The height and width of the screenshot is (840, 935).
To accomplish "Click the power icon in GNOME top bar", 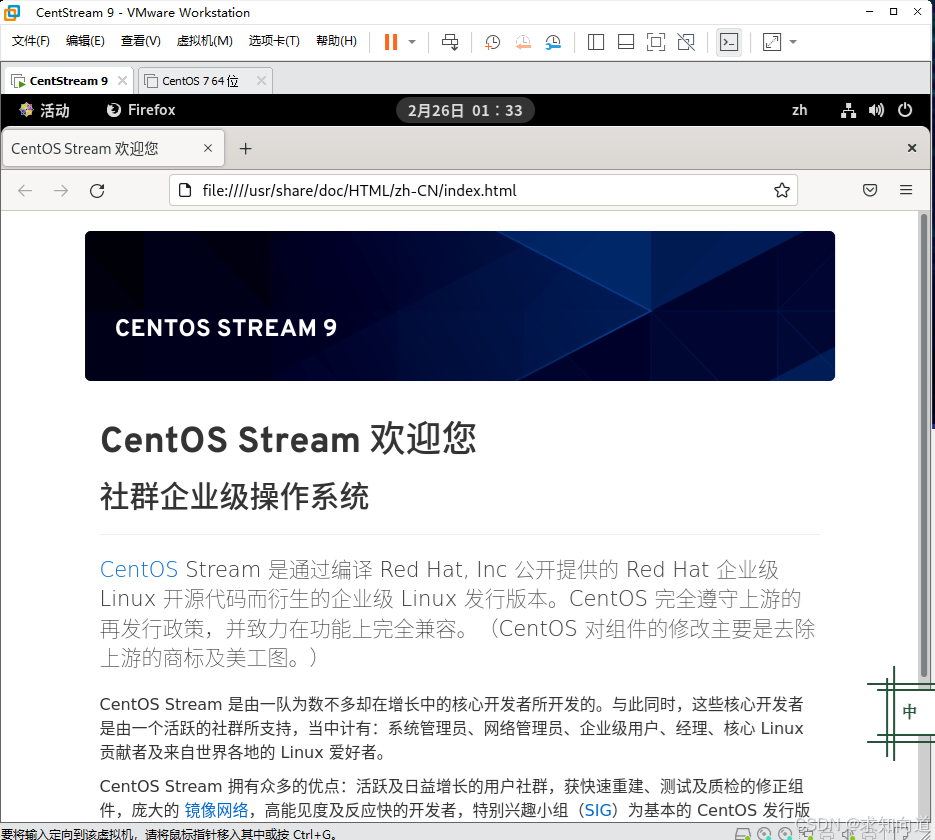I will 905,110.
